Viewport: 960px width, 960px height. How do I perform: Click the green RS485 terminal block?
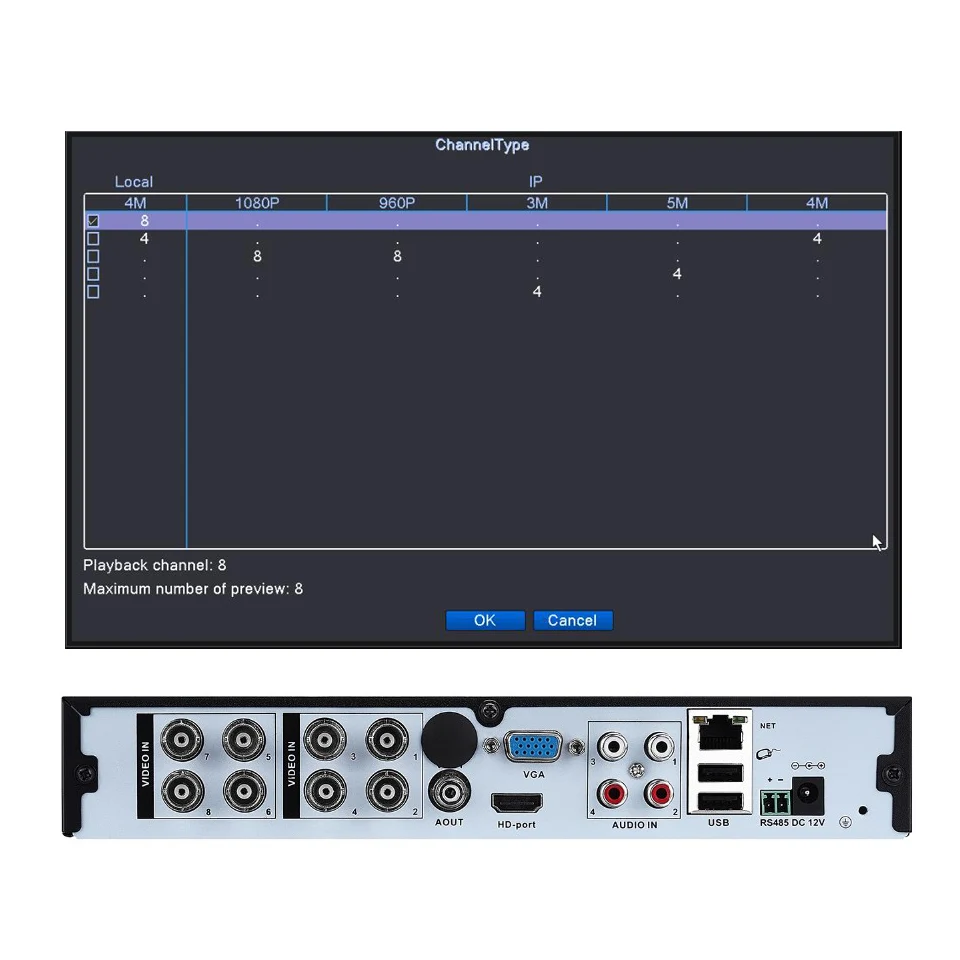tap(776, 802)
